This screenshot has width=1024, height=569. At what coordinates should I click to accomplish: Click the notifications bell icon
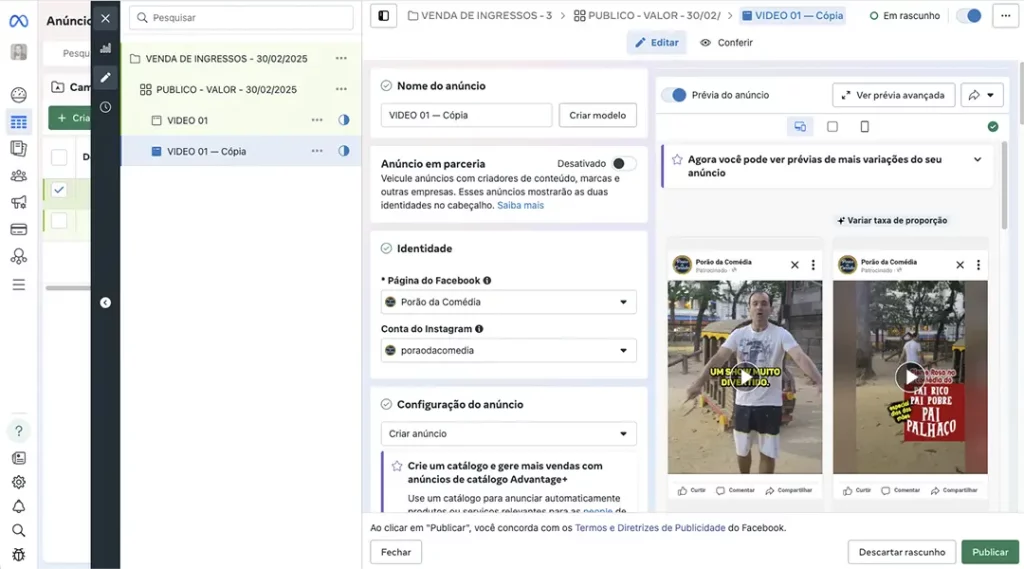click(x=18, y=506)
